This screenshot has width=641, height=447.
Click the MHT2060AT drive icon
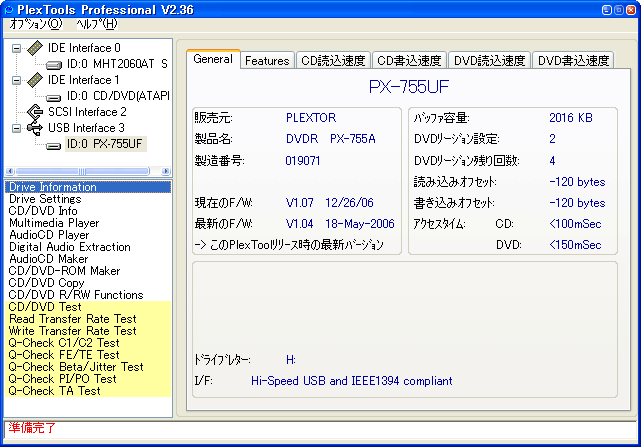click(x=54, y=65)
